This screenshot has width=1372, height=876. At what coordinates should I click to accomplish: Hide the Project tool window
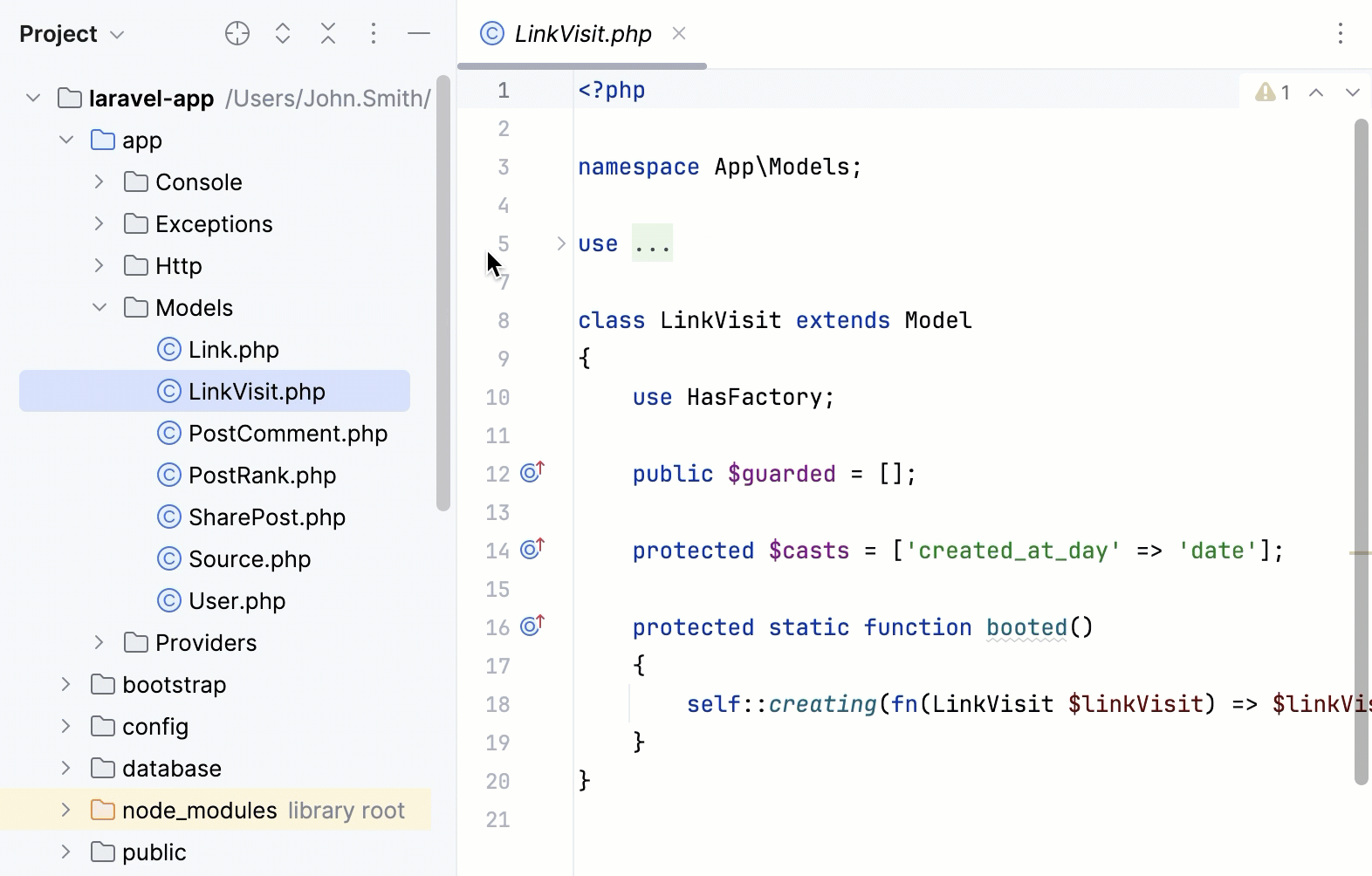pos(419,34)
